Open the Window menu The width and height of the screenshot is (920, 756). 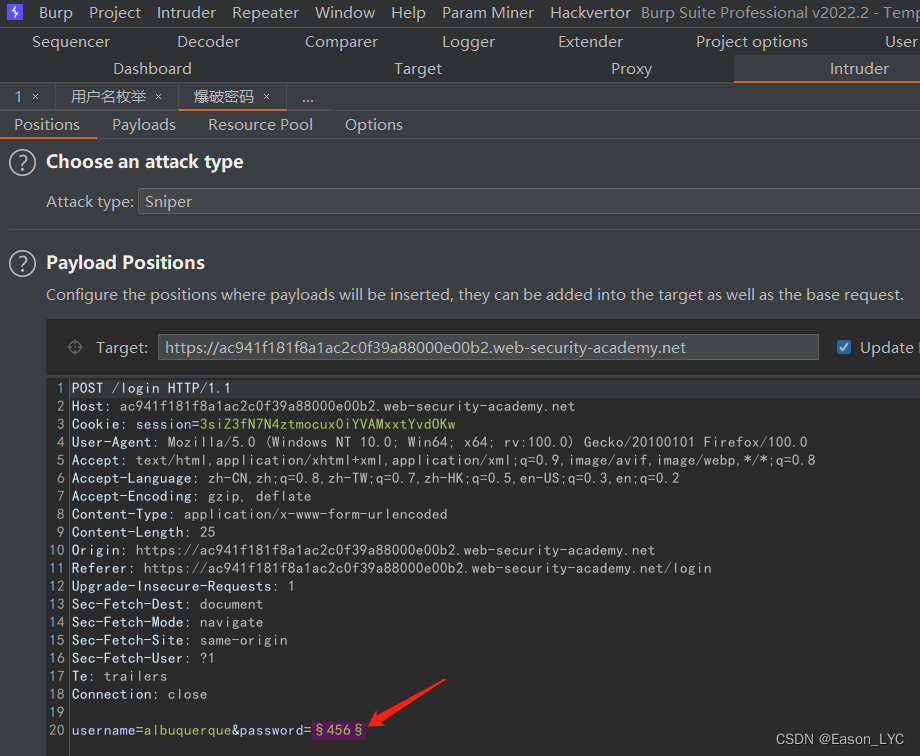click(x=345, y=12)
